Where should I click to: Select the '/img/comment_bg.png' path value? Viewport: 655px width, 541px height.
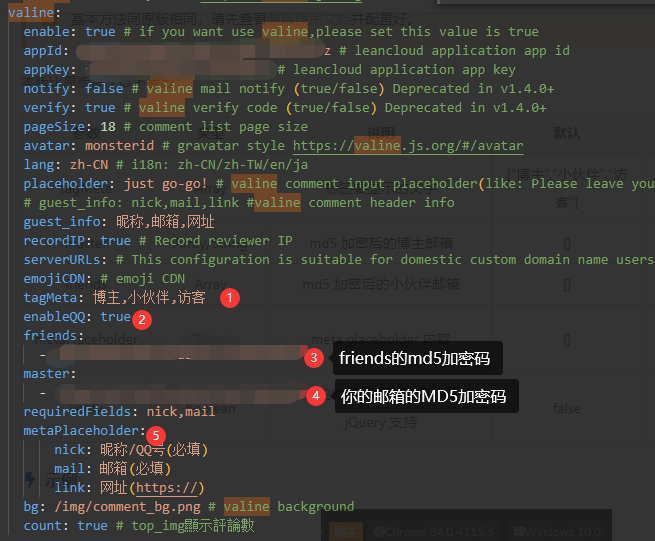pos(127,507)
